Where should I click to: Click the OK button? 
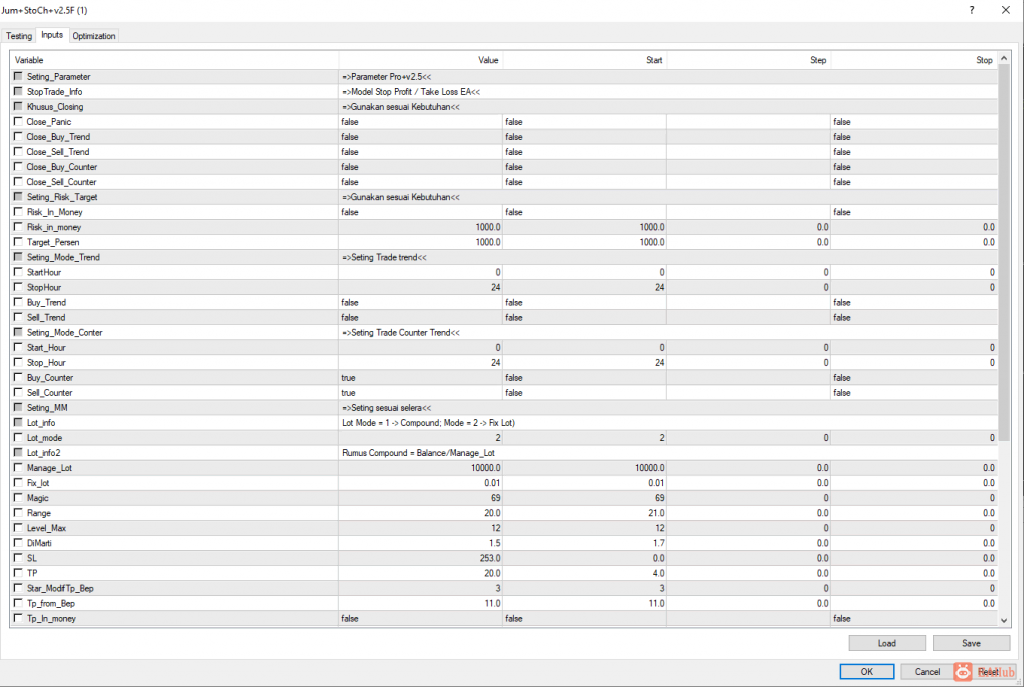click(867, 671)
